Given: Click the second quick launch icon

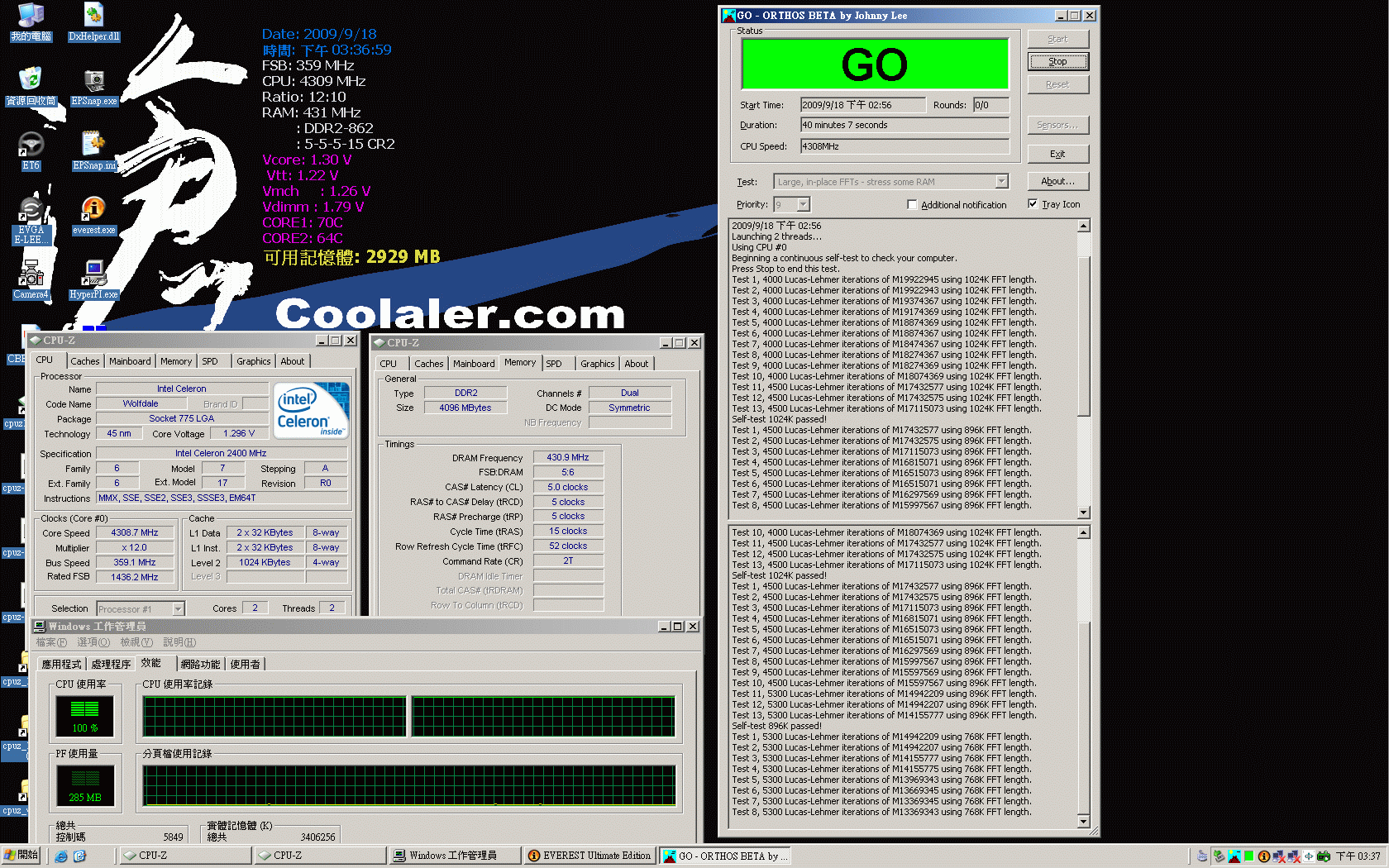Looking at the screenshot, I should click(x=80, y=856).
